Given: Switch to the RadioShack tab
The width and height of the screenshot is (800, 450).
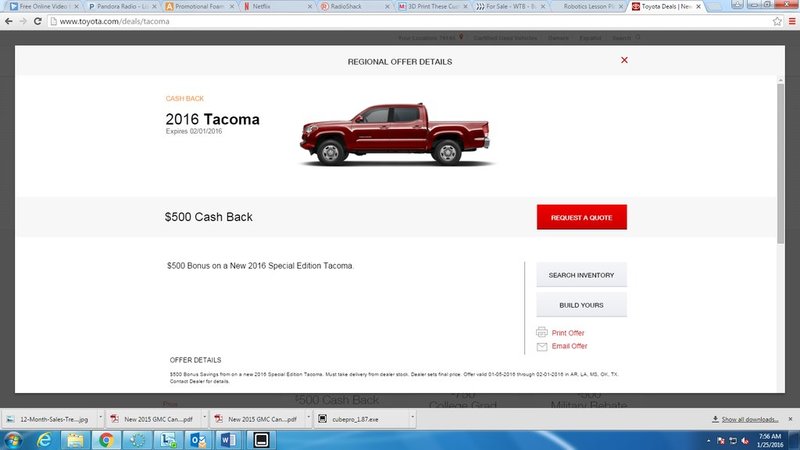Looking at the screenshot, I should 355,7.
